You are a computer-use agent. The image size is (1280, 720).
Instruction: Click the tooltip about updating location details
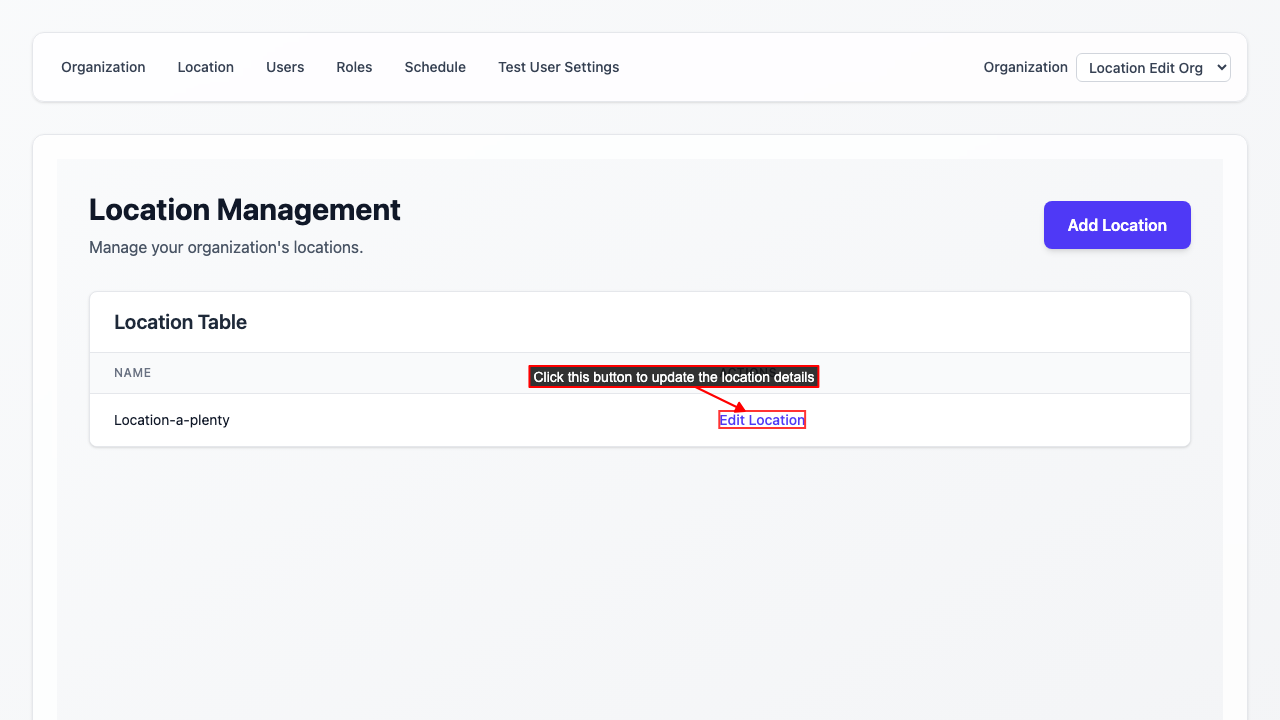(x=673, y=376)
